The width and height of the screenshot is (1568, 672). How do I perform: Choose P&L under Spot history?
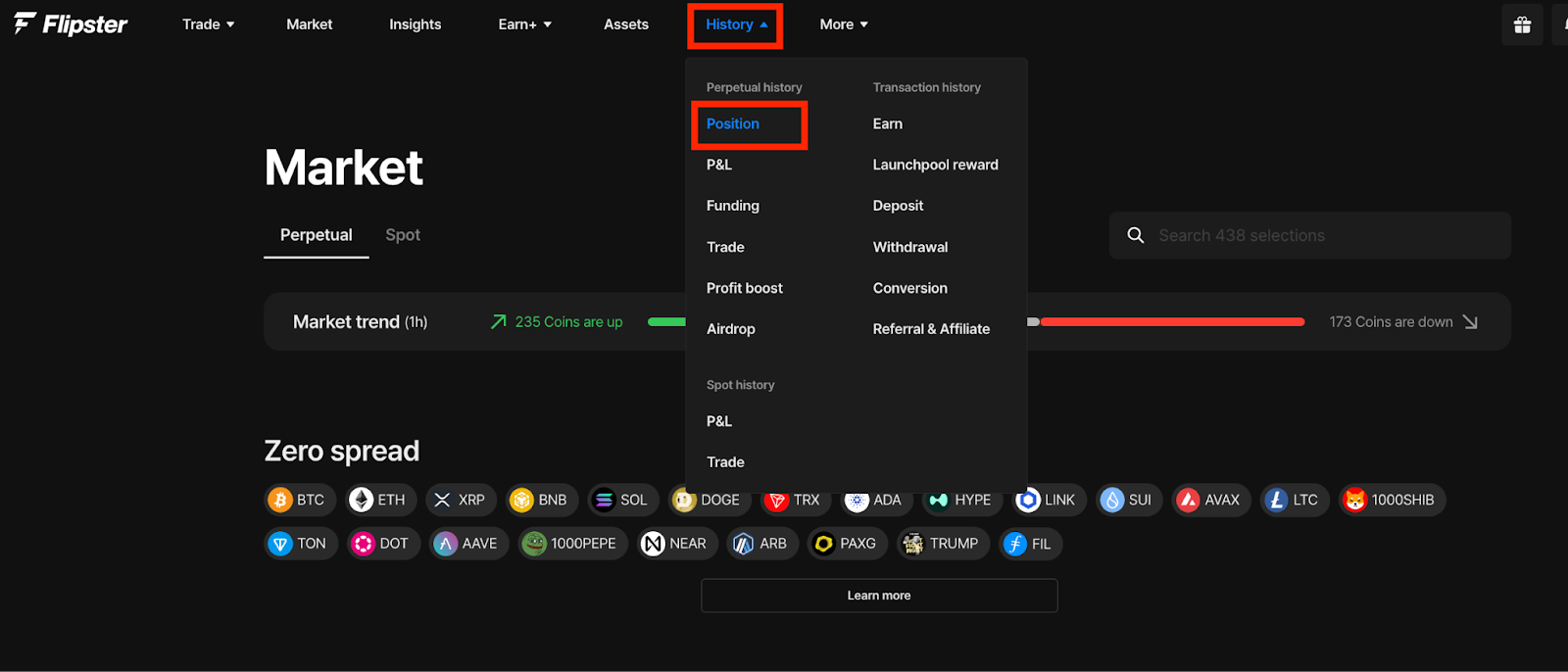(719, 421)
